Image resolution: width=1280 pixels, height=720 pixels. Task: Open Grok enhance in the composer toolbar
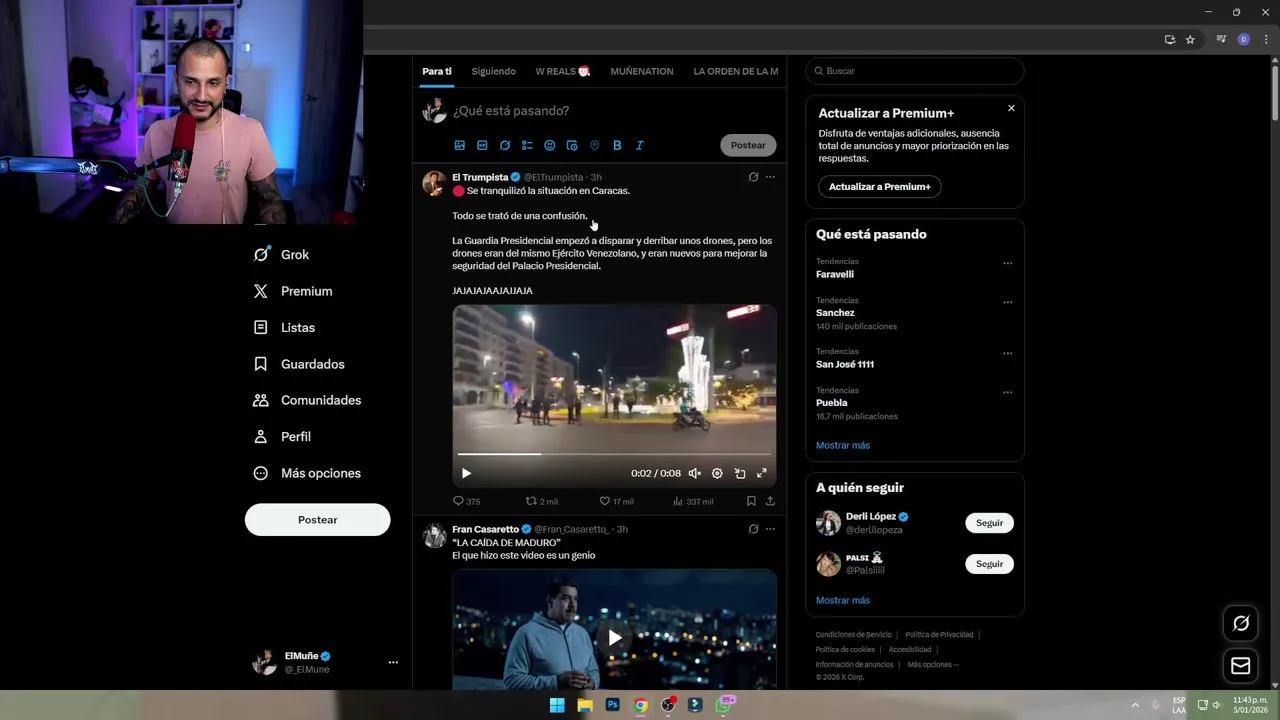pos(505,145)
